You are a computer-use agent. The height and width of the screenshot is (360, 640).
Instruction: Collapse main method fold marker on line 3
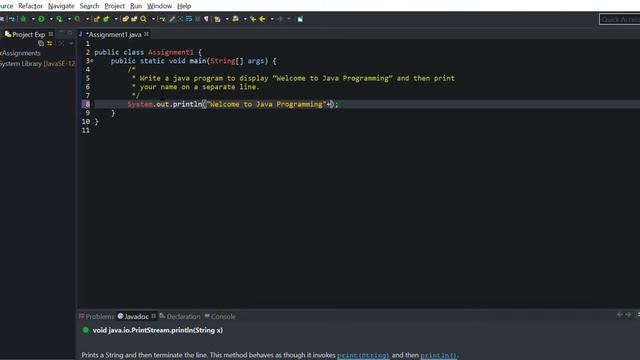92,61
